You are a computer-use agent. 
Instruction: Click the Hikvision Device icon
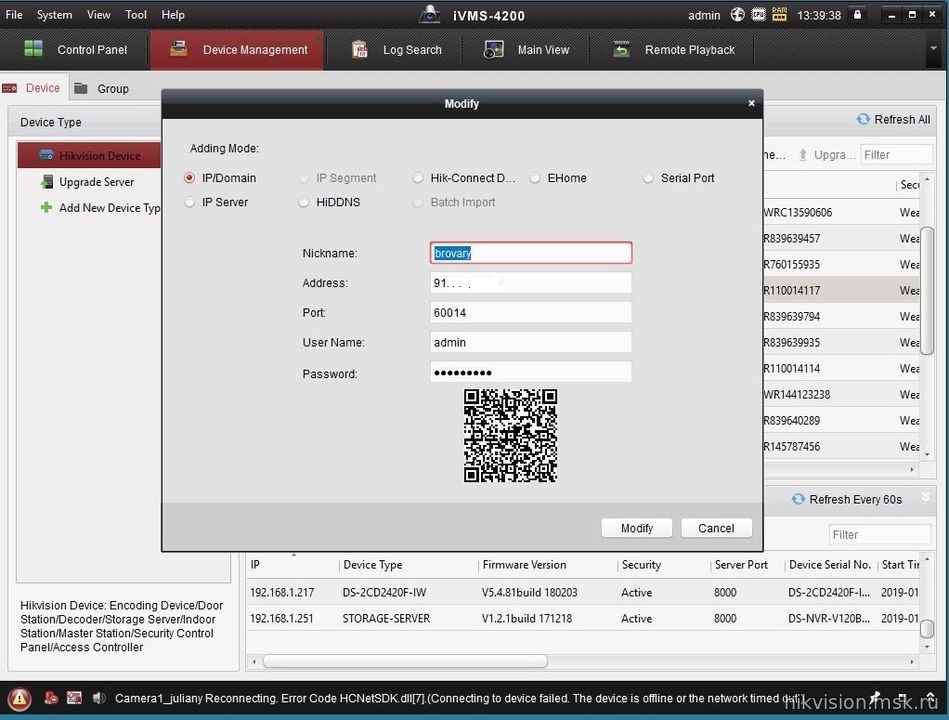pos(46,155)
